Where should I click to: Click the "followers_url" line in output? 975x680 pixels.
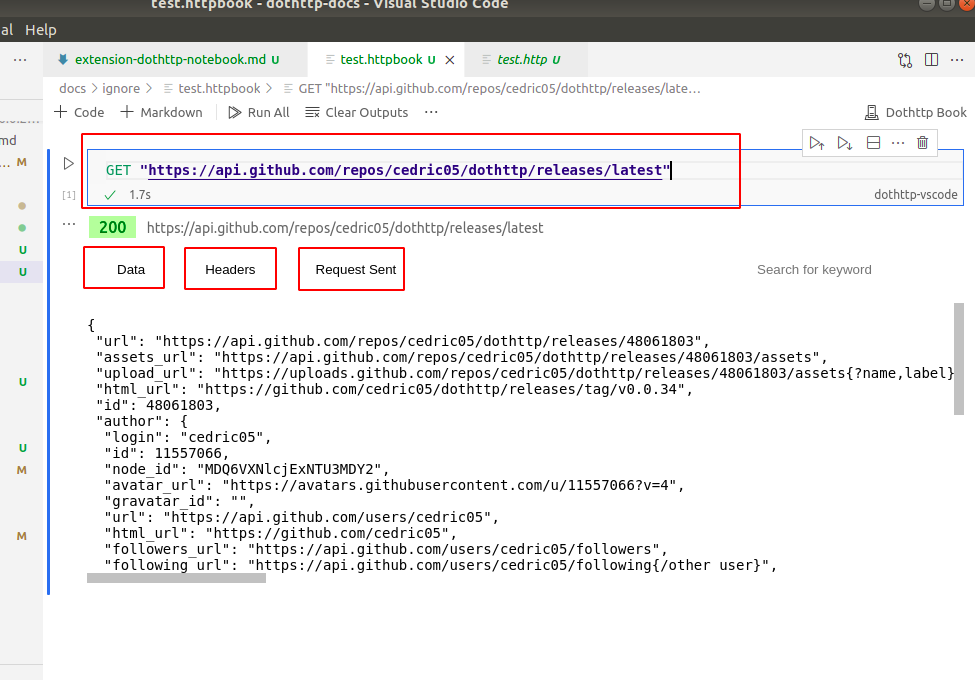[x=386, y=549]
